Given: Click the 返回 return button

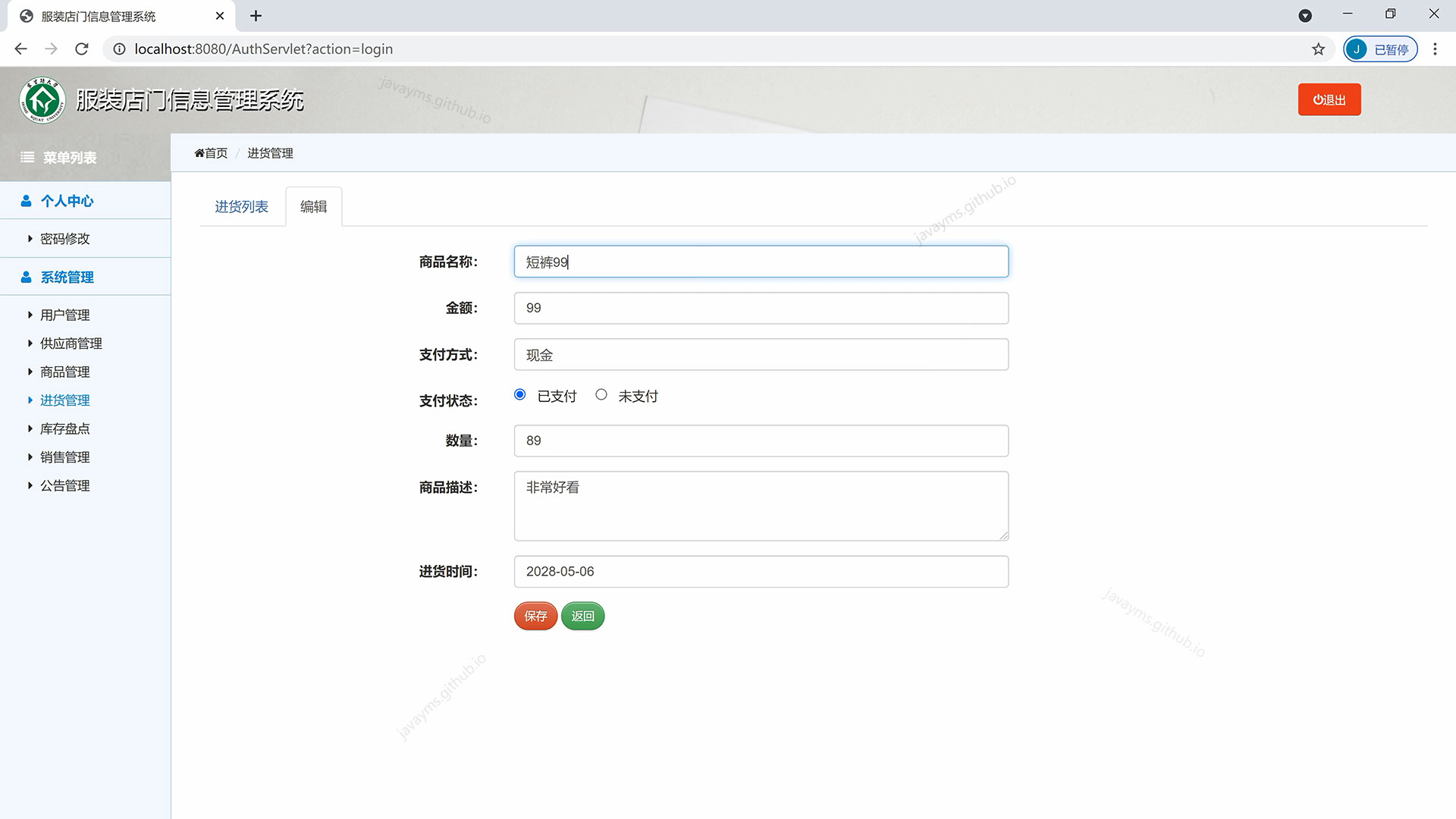Looking at the screenshot, I should click(582, 616).
